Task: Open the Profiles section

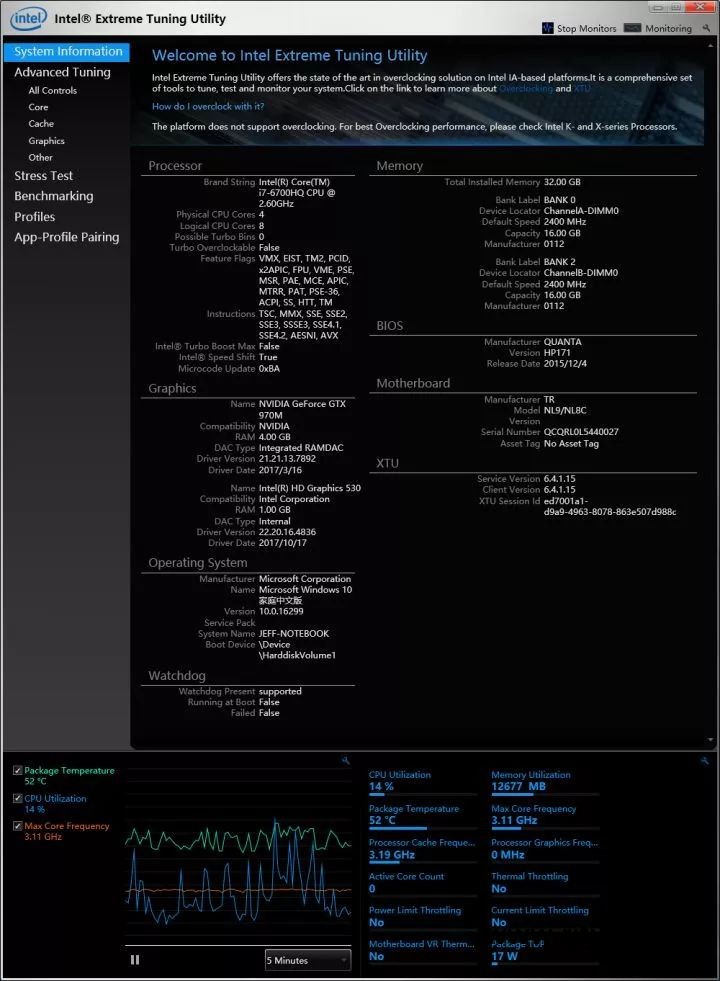Action: [34, 216]
